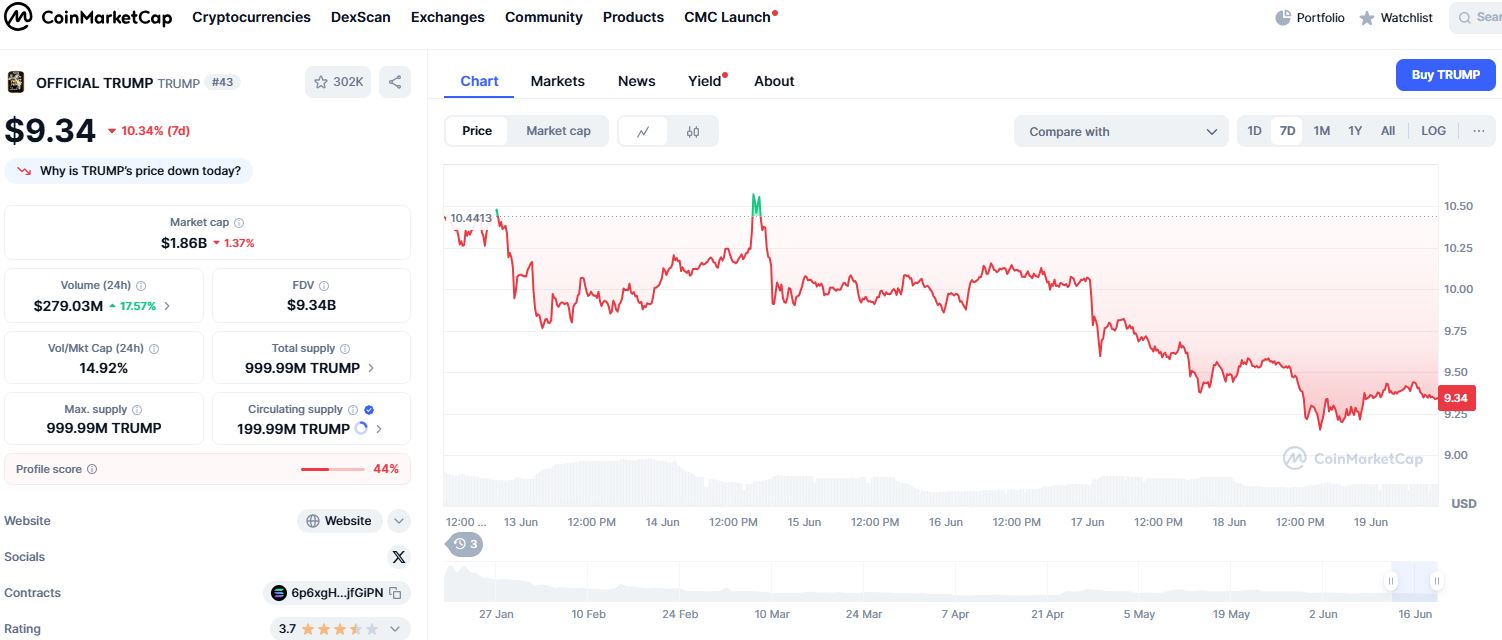1502x640 pixels.
Task: Click the Solana chain icon in Contracts
Action: (x=279, y=593)
